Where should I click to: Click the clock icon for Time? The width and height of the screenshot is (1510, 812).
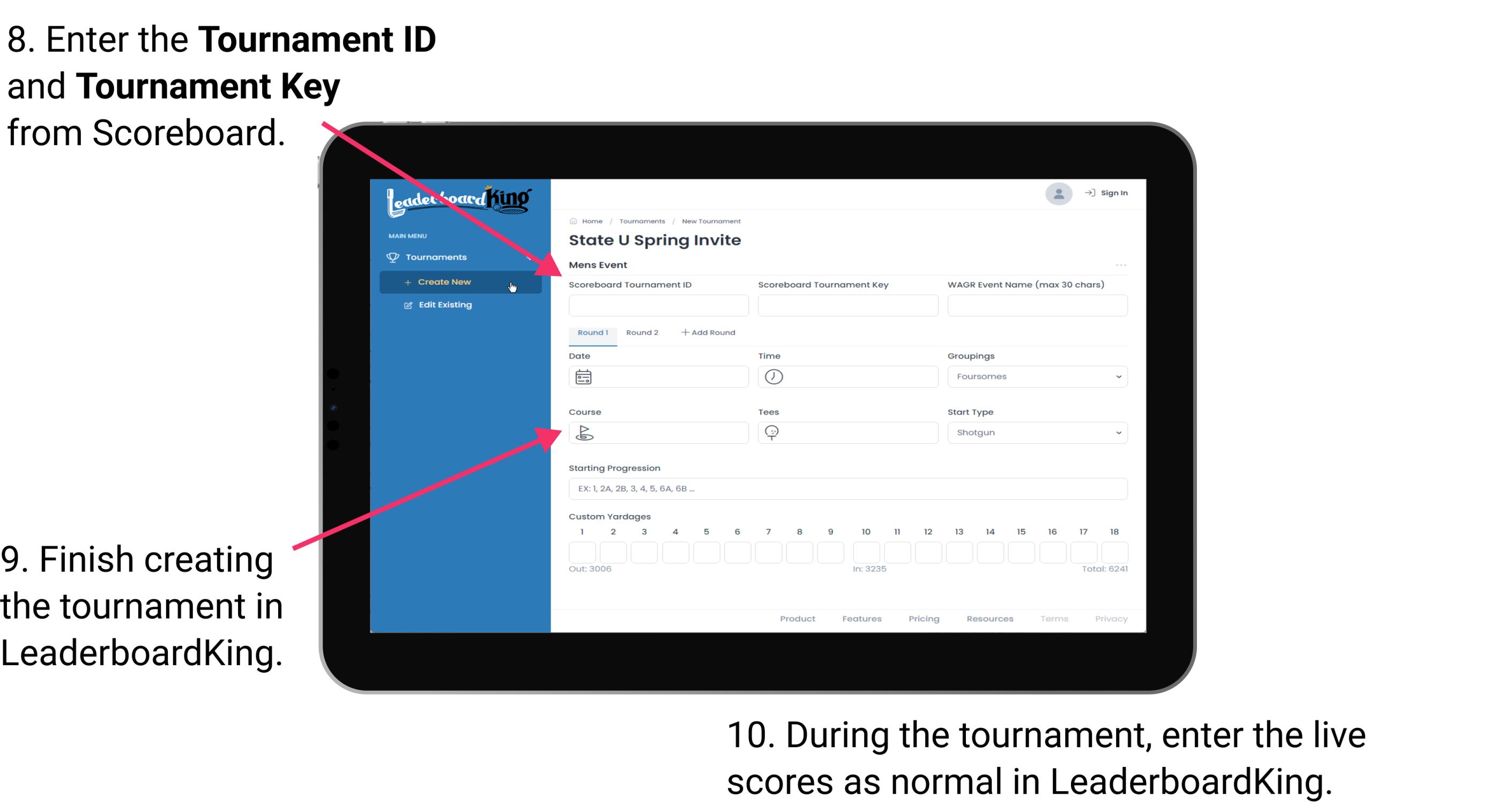pos(775,376)
